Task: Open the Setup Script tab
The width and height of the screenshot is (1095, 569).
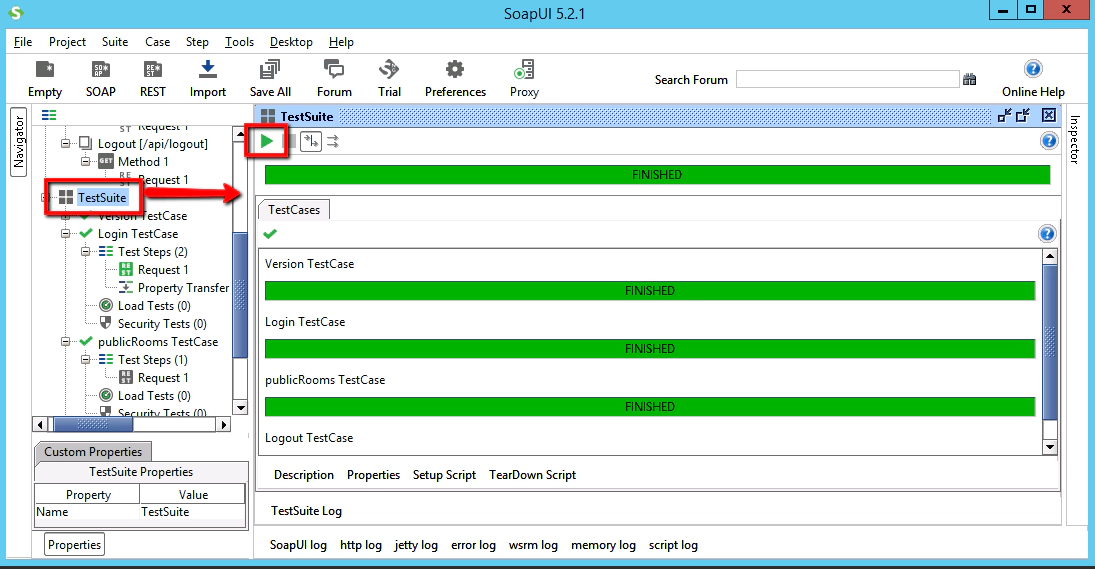Action: tap(444, 475)
